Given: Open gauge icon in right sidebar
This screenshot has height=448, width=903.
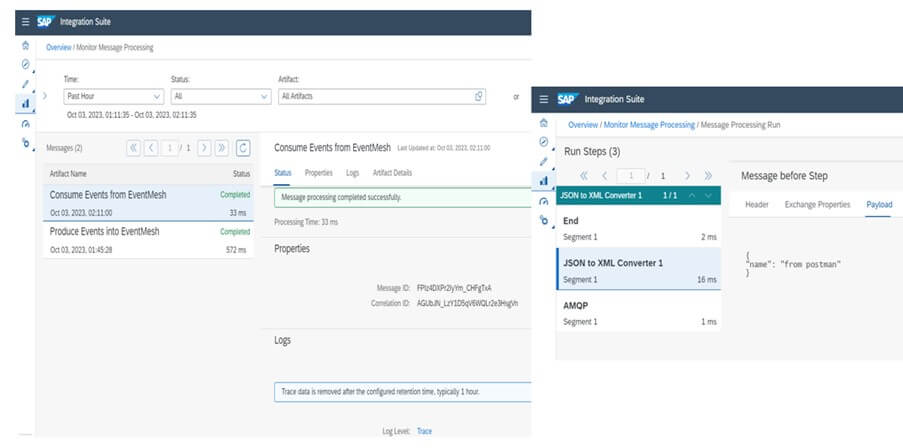Looking at the screenshot, I should 544,201.
